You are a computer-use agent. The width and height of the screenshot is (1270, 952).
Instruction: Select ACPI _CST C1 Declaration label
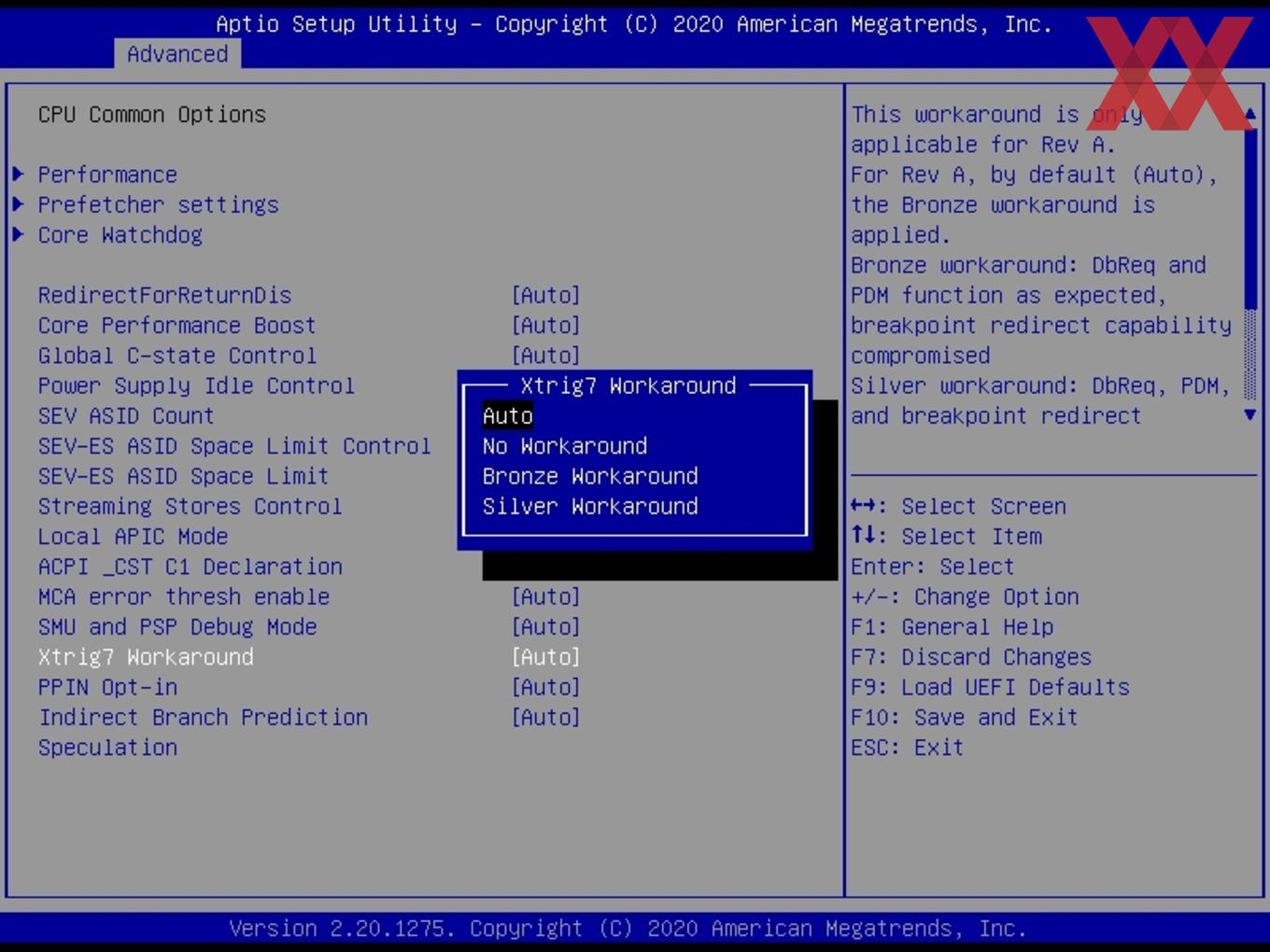pyautogui.click(x=190, y=567)
